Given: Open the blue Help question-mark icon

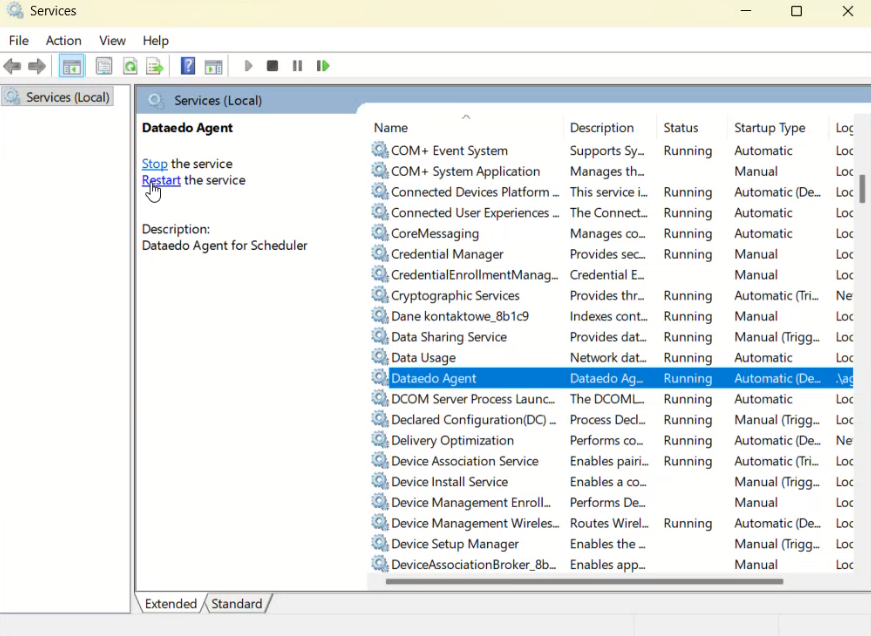Looking at the screenshot, I should point(188,66).
